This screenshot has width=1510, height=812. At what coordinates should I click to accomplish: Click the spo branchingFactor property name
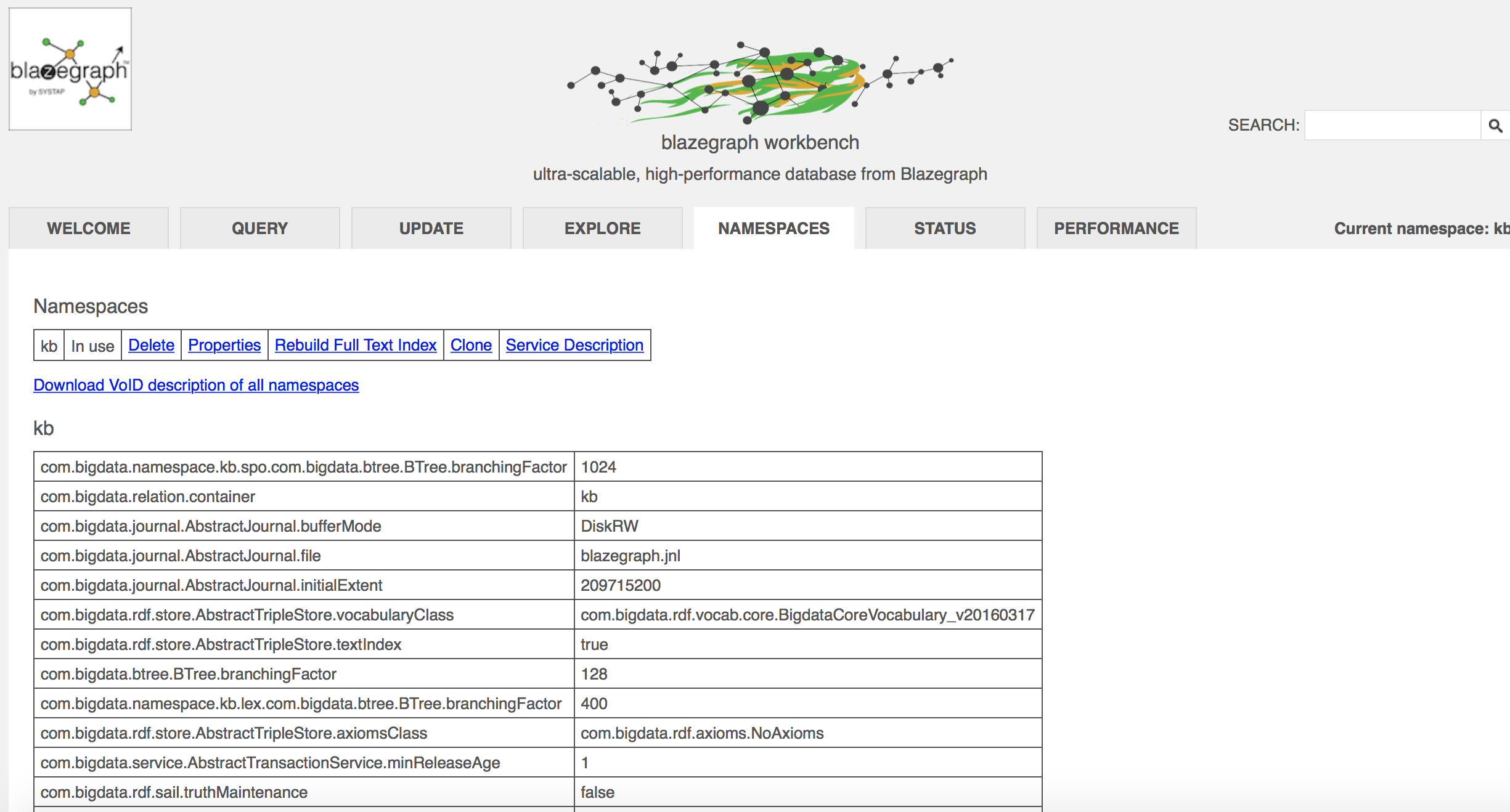click(304, 467)
